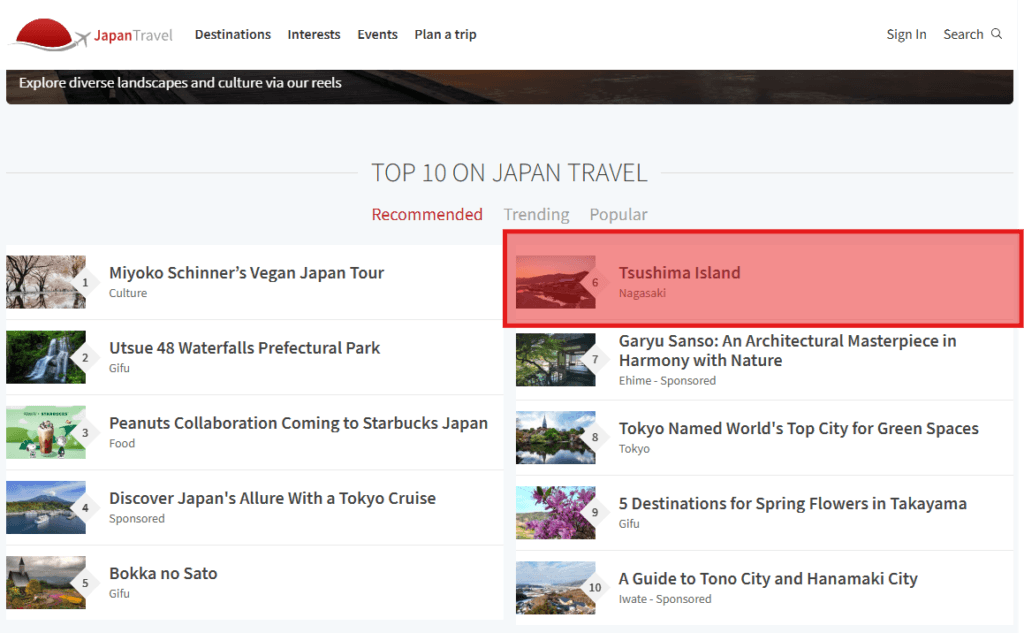
Task: Open Guide to Tono City and Hanamaki
Action: [767, 578]
